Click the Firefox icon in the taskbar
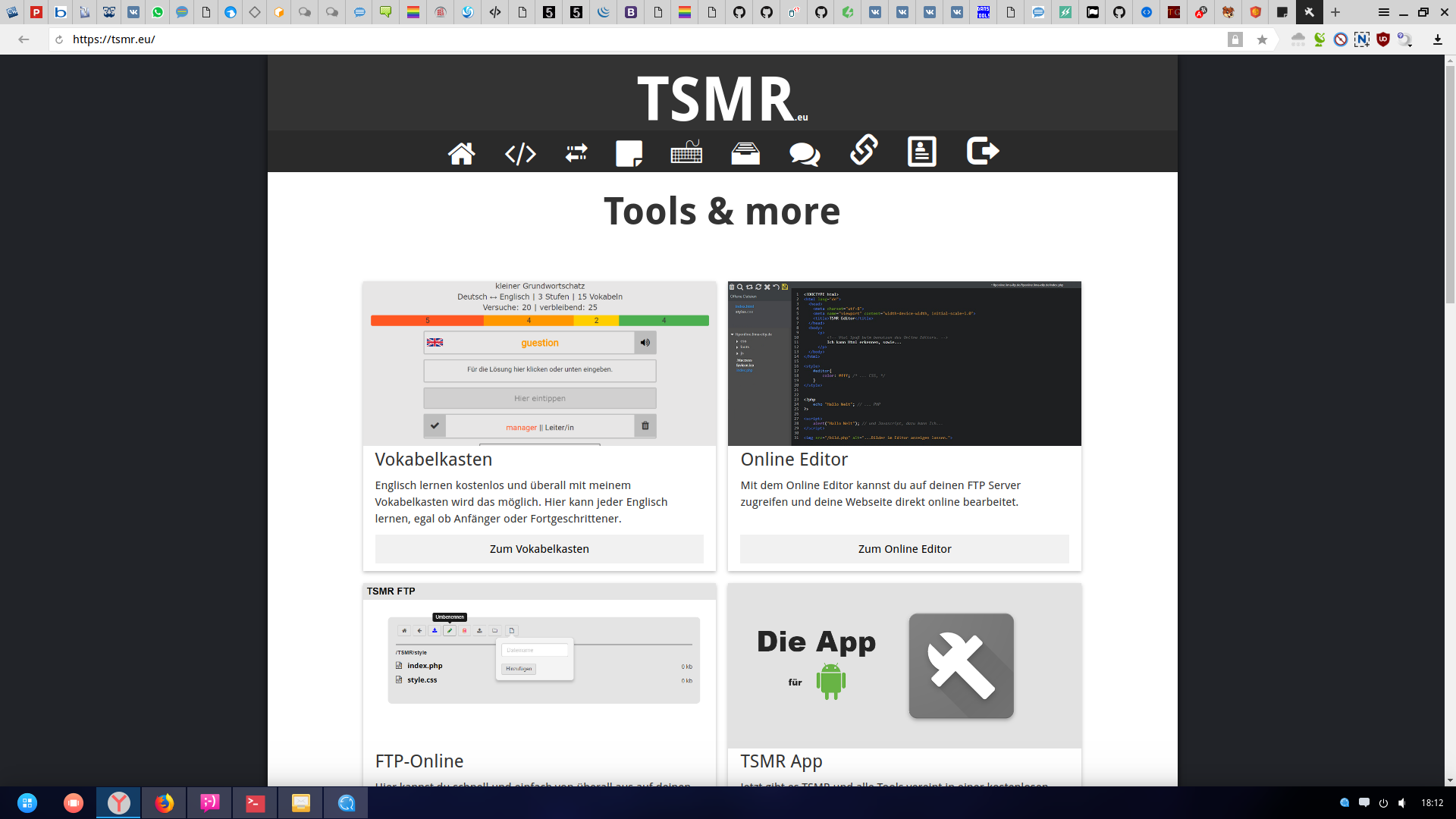The width and height of the screenshot is (1456, 819). pyautogui.click(x=165, y=802)
